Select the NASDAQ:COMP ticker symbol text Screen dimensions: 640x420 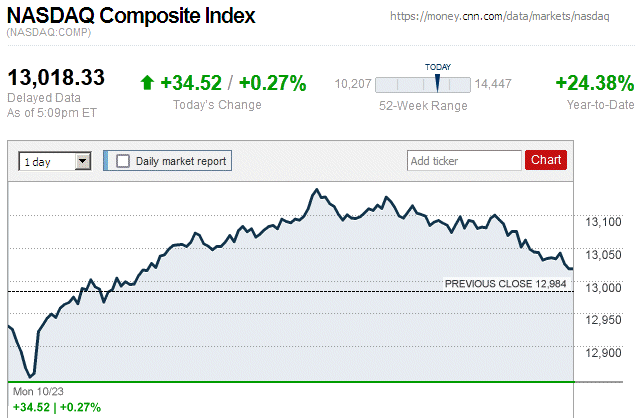tap(48, 33)
